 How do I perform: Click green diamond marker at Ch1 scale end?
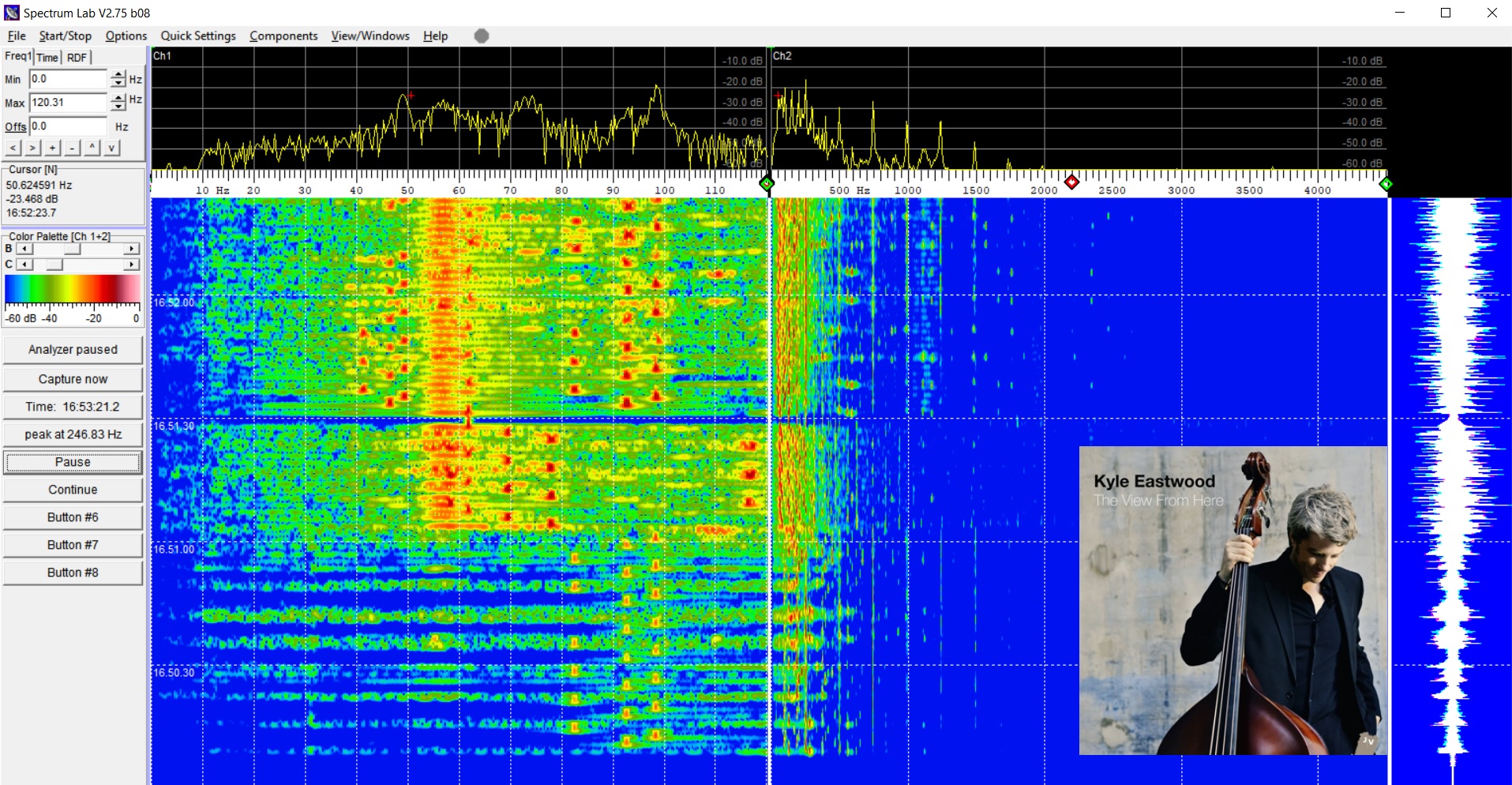point(766,184)
